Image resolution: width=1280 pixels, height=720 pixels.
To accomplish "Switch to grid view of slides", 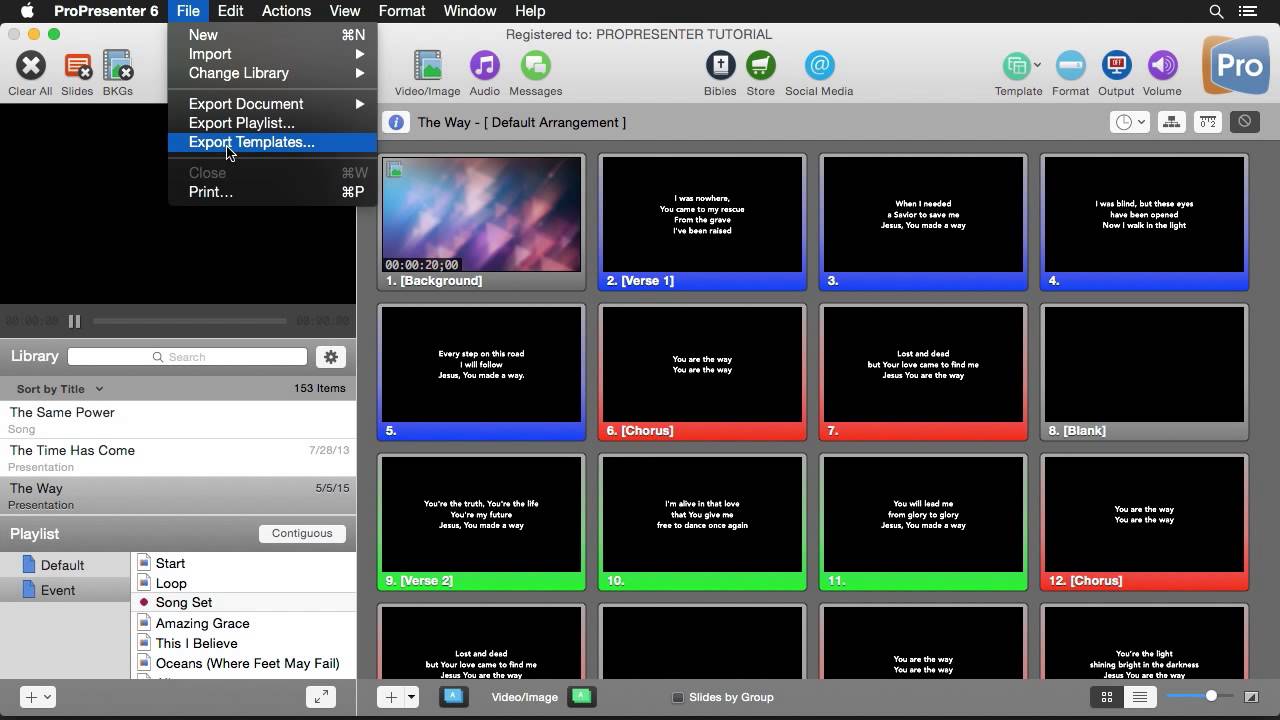I will pos(1107,697).
